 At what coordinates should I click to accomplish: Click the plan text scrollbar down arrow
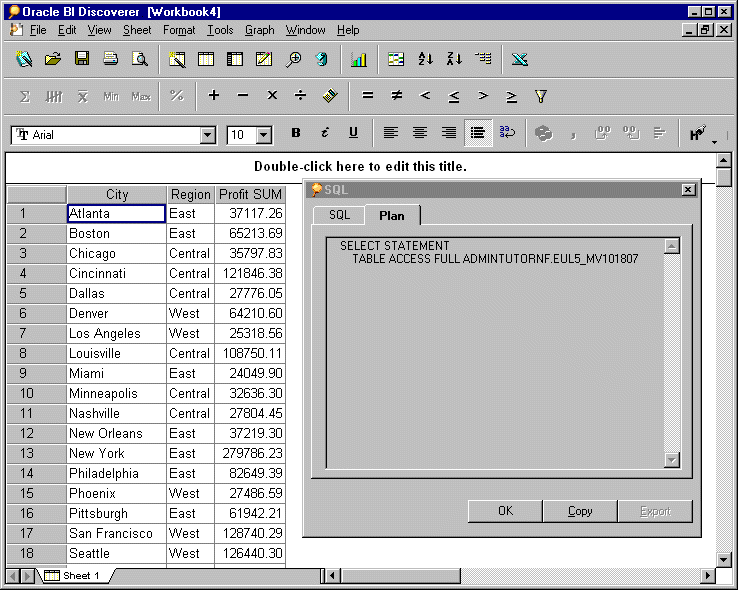[x=672, y=460]
